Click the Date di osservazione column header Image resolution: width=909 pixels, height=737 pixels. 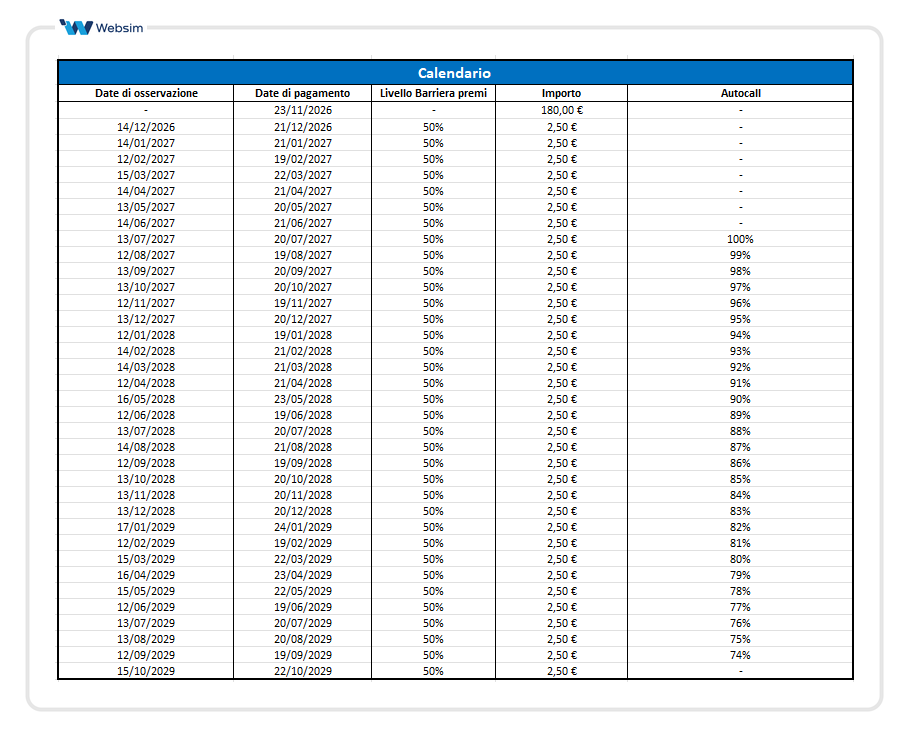point(146,93)
